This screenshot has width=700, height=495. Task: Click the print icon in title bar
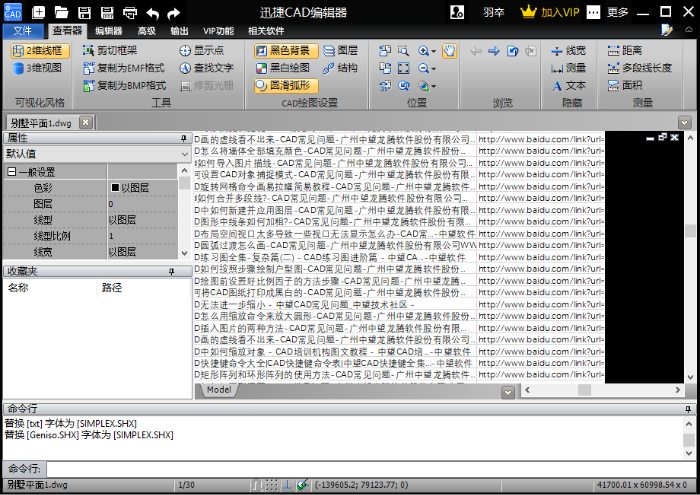pos(130,12)
